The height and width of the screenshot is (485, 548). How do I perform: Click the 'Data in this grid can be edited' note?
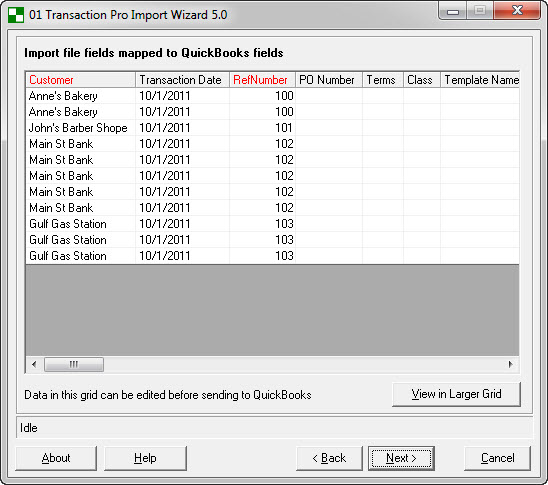click(167, 395)
